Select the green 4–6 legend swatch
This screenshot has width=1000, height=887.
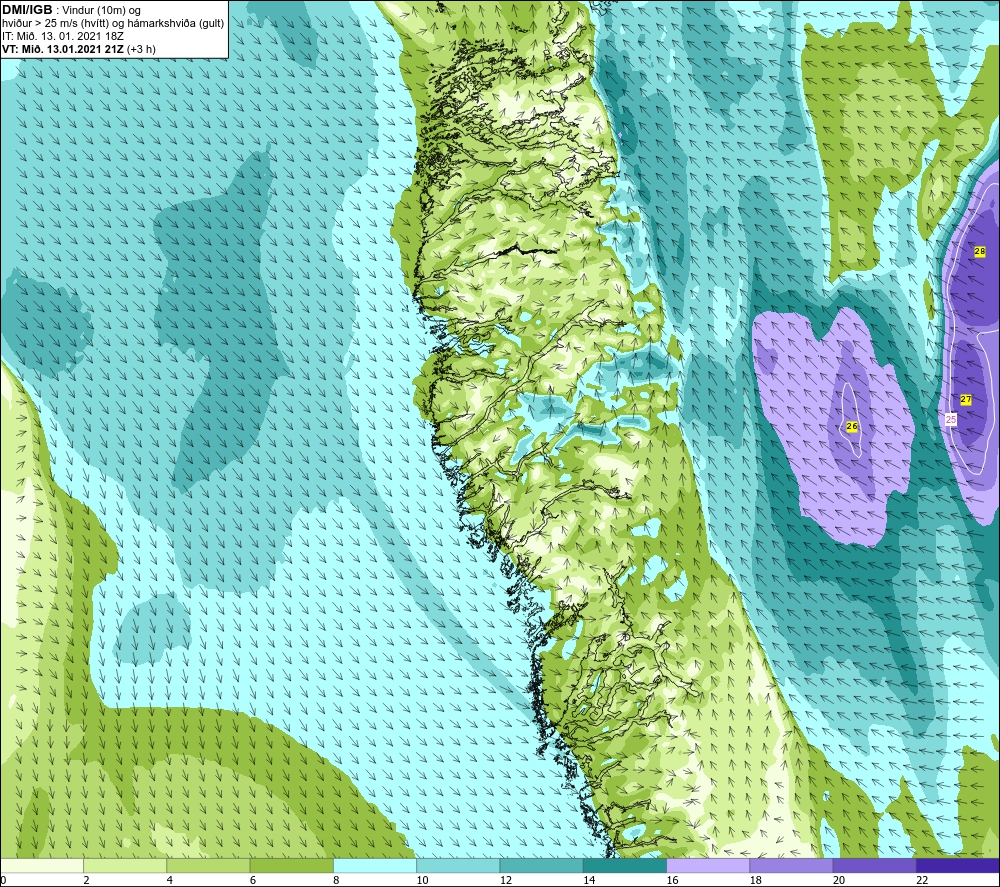[209, 865]
